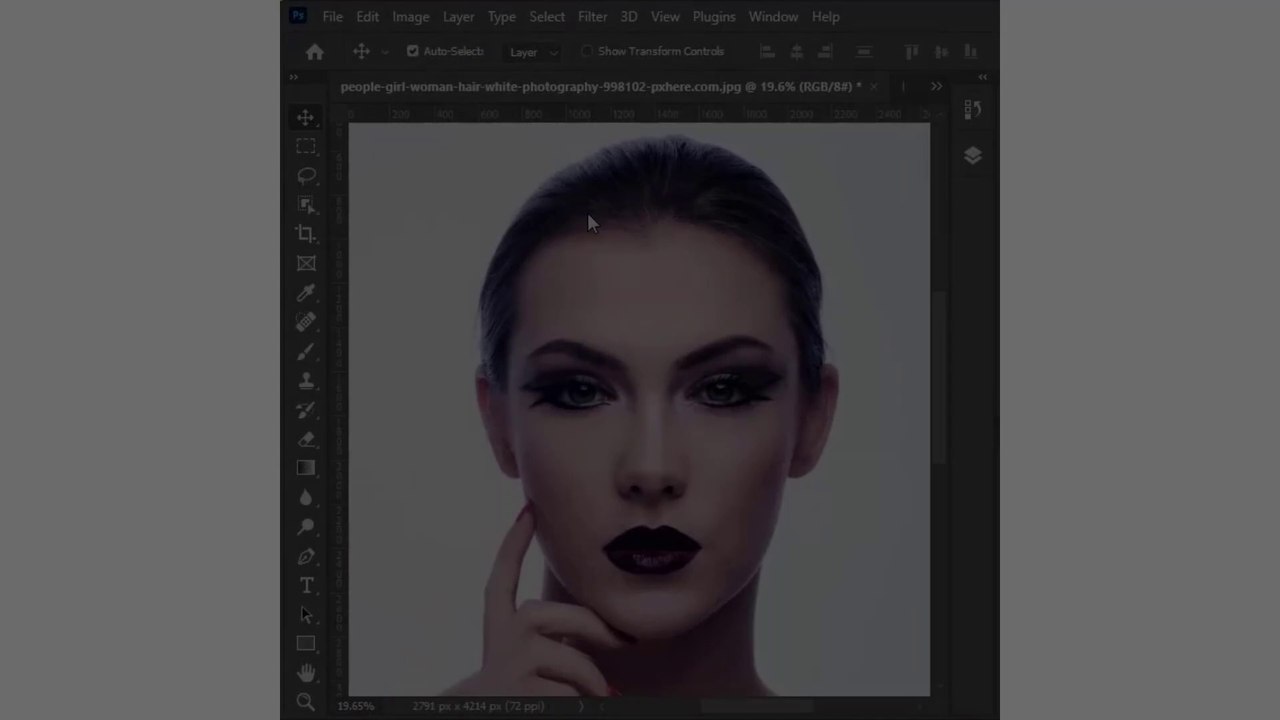Open the 3D menu
Screen dimensions: 1280x720
[629, 16]
